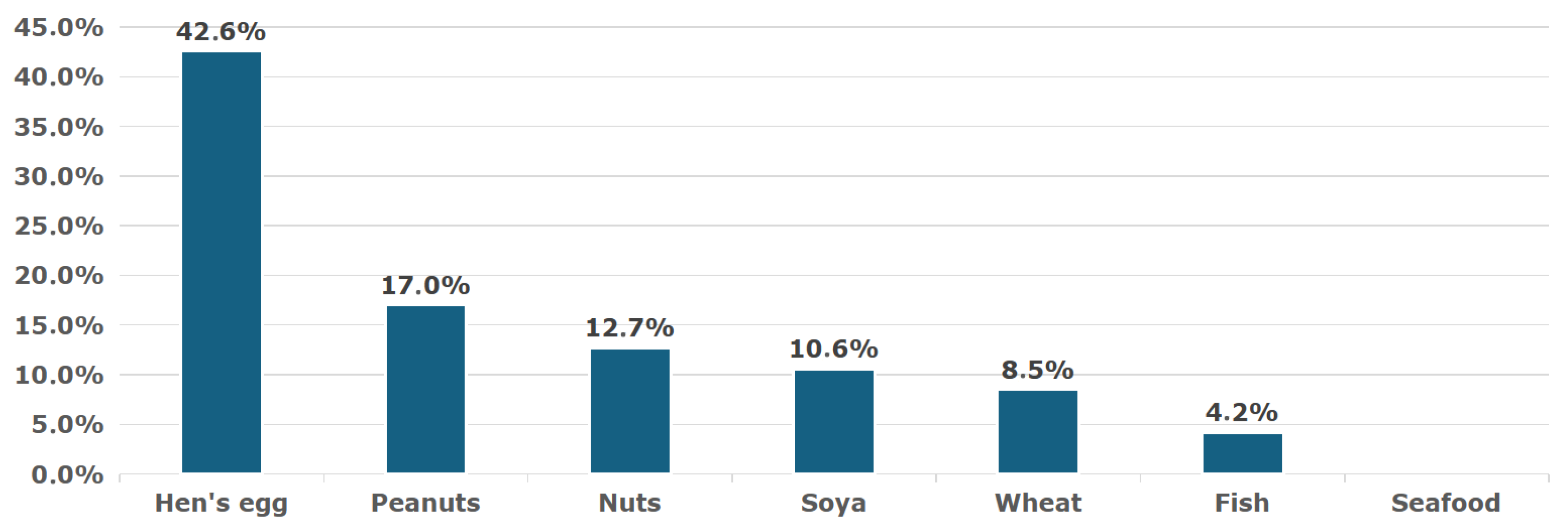Select the 17.0% data label
This screenshot has height=525, width=1568.
tap(426, 285)
